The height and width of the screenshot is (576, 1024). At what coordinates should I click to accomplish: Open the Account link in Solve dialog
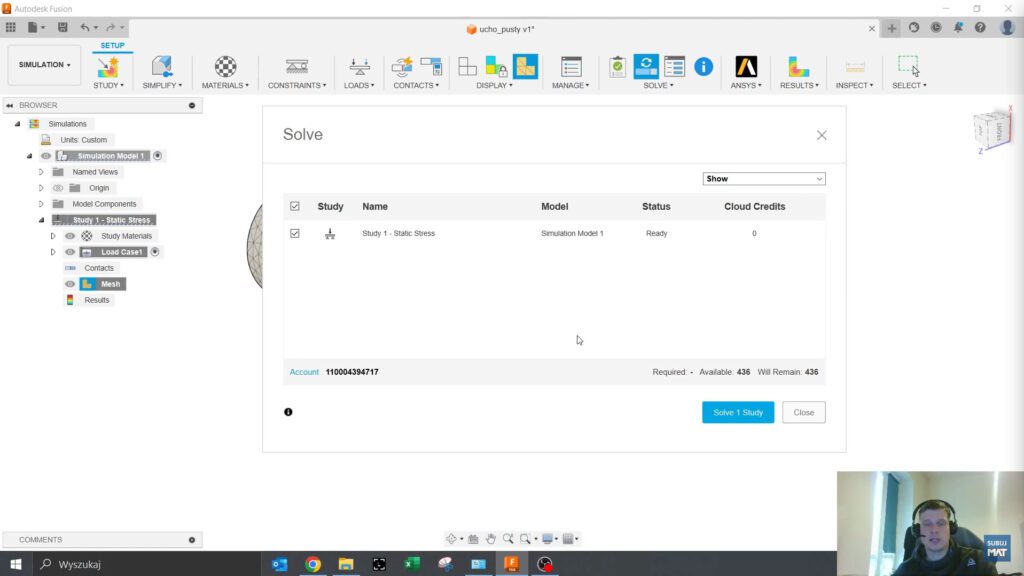pos(304,371)
